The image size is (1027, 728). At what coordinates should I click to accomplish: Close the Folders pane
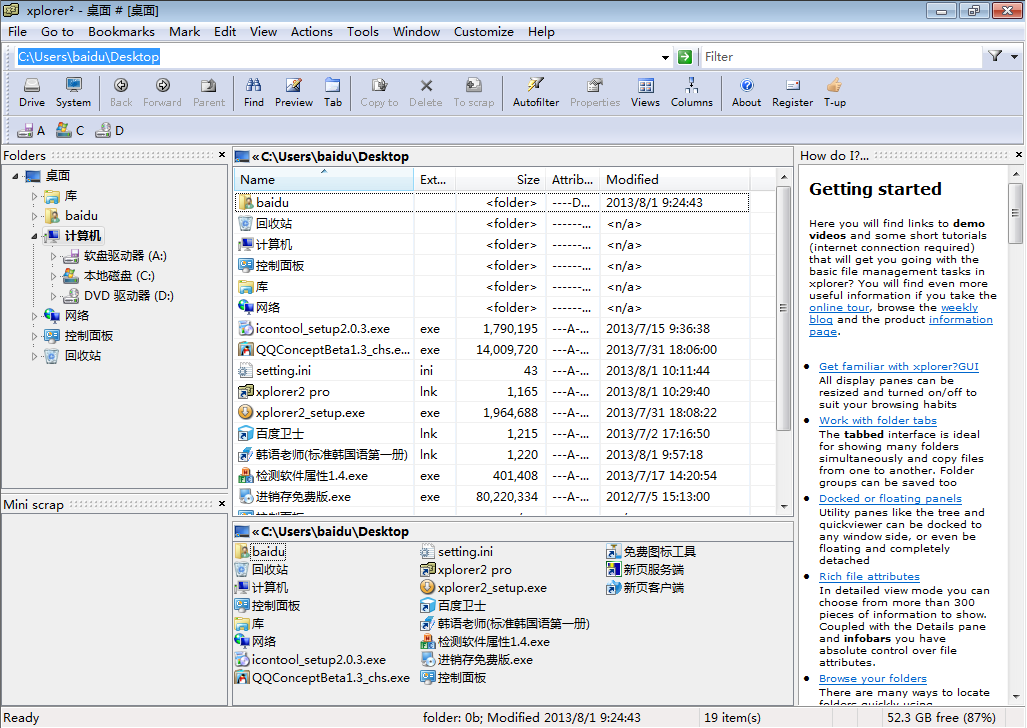(222, 155)
